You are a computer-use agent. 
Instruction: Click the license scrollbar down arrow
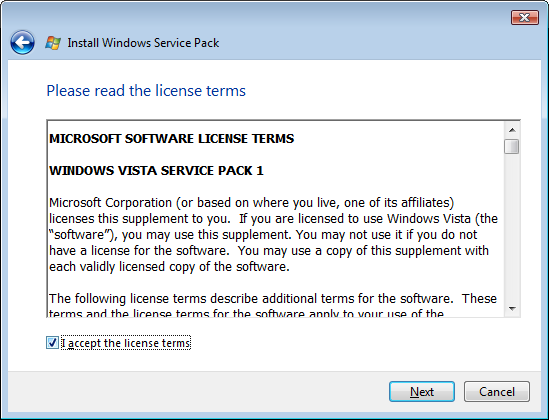512,308
